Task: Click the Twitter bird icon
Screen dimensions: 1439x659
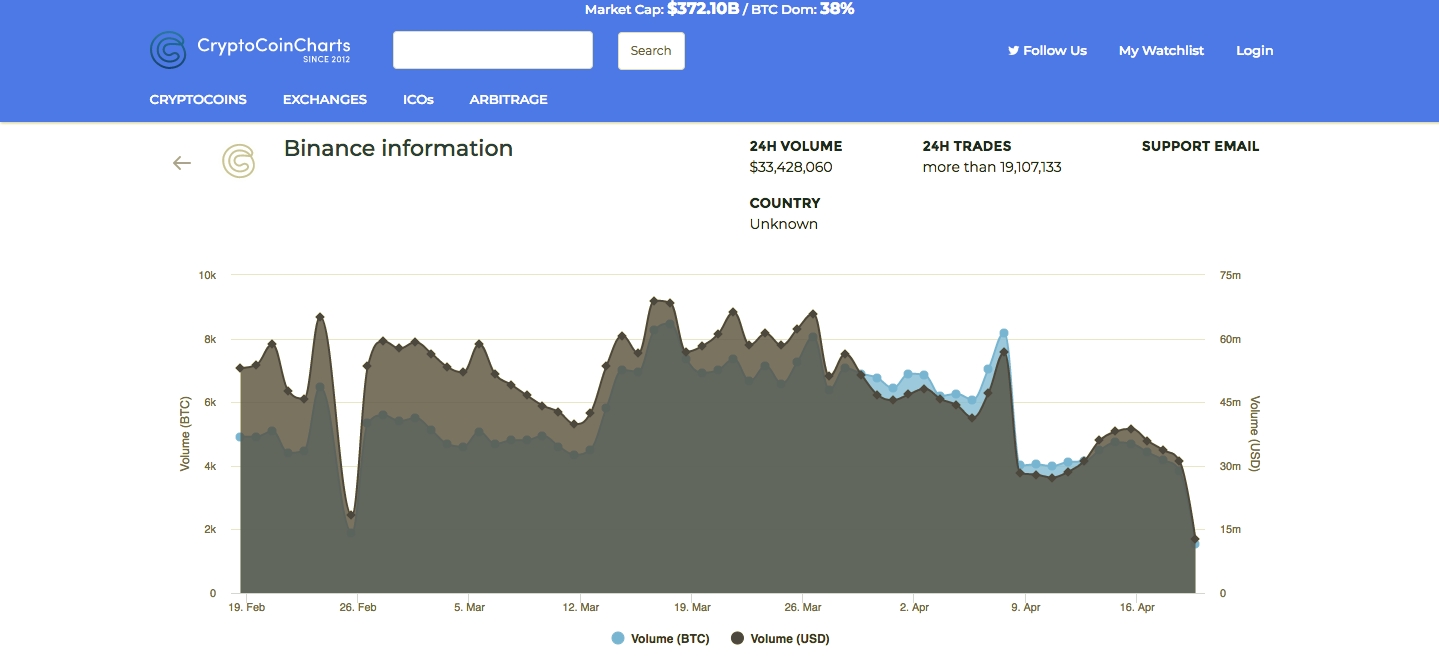Action: pyautogui.click(x=1013, y=50)
